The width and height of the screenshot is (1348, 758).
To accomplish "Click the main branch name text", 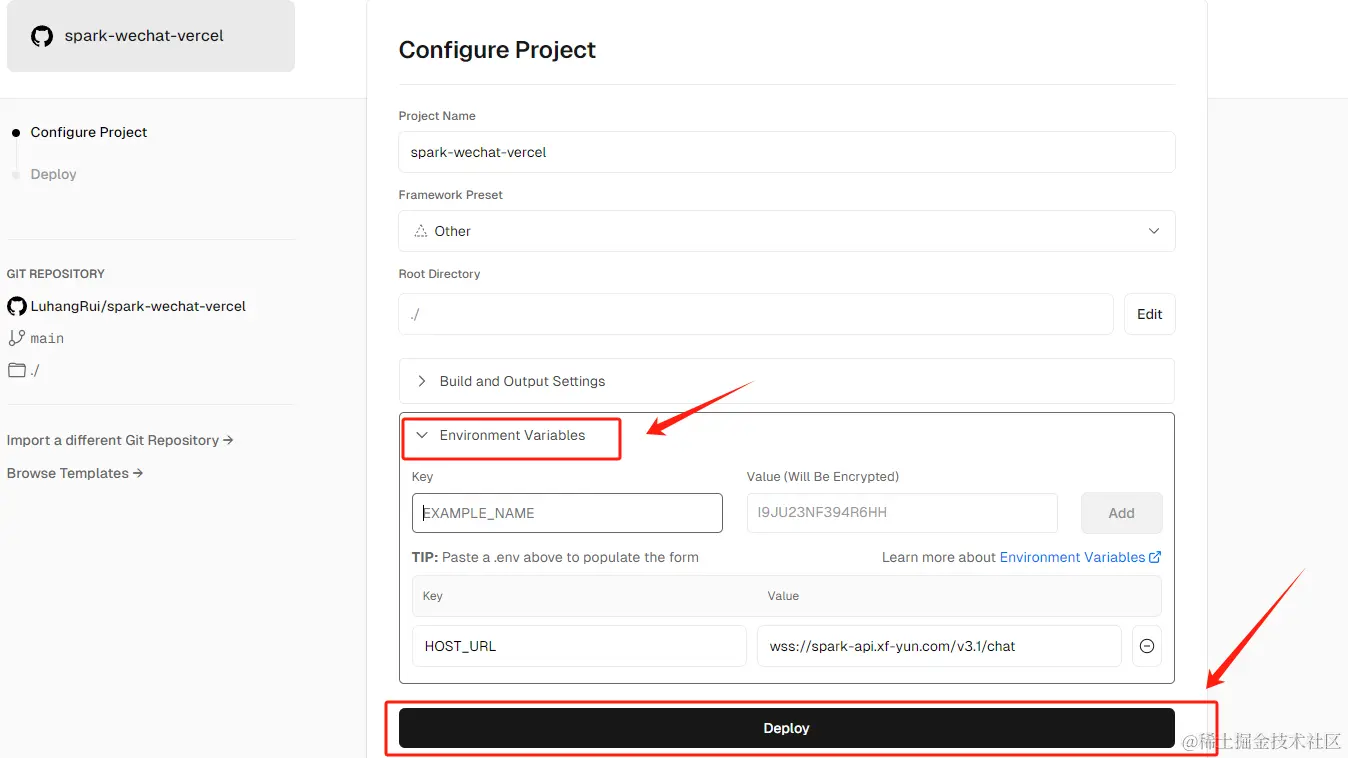I will pos(47,338).
